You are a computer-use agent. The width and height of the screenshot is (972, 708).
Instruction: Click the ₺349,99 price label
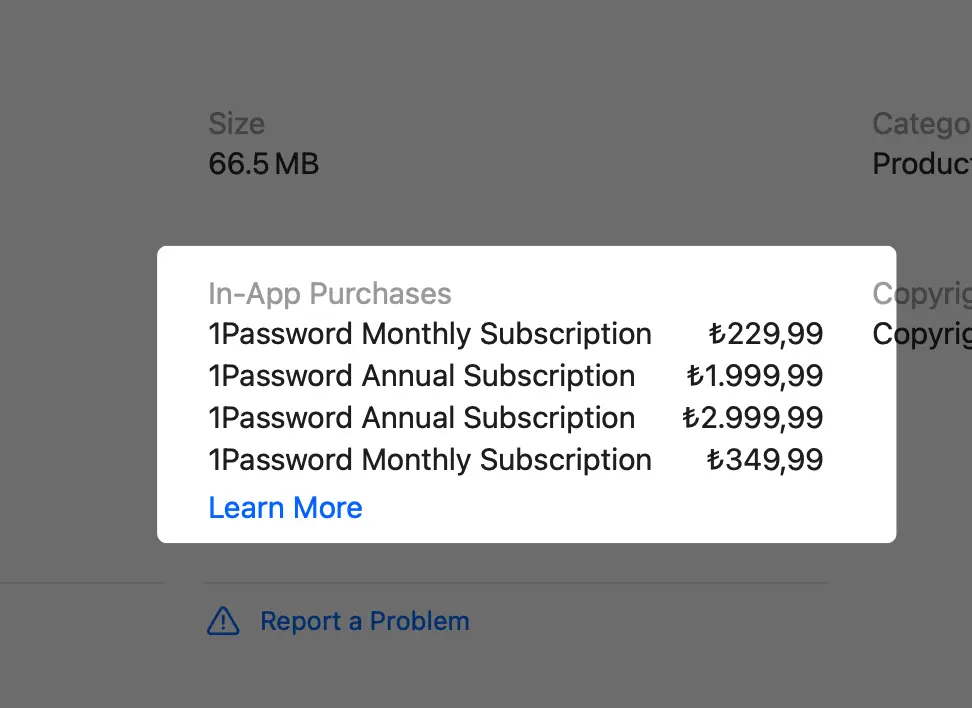click(x=766, y=460)
